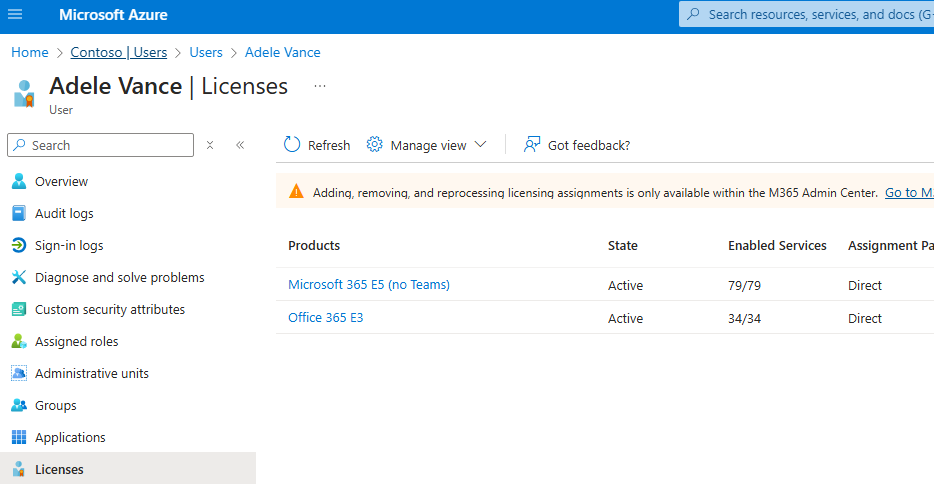Viewport: 934px width, 493px height.
Task: Click Direct assignment for Office 365 E3
Action: [864, 318]
